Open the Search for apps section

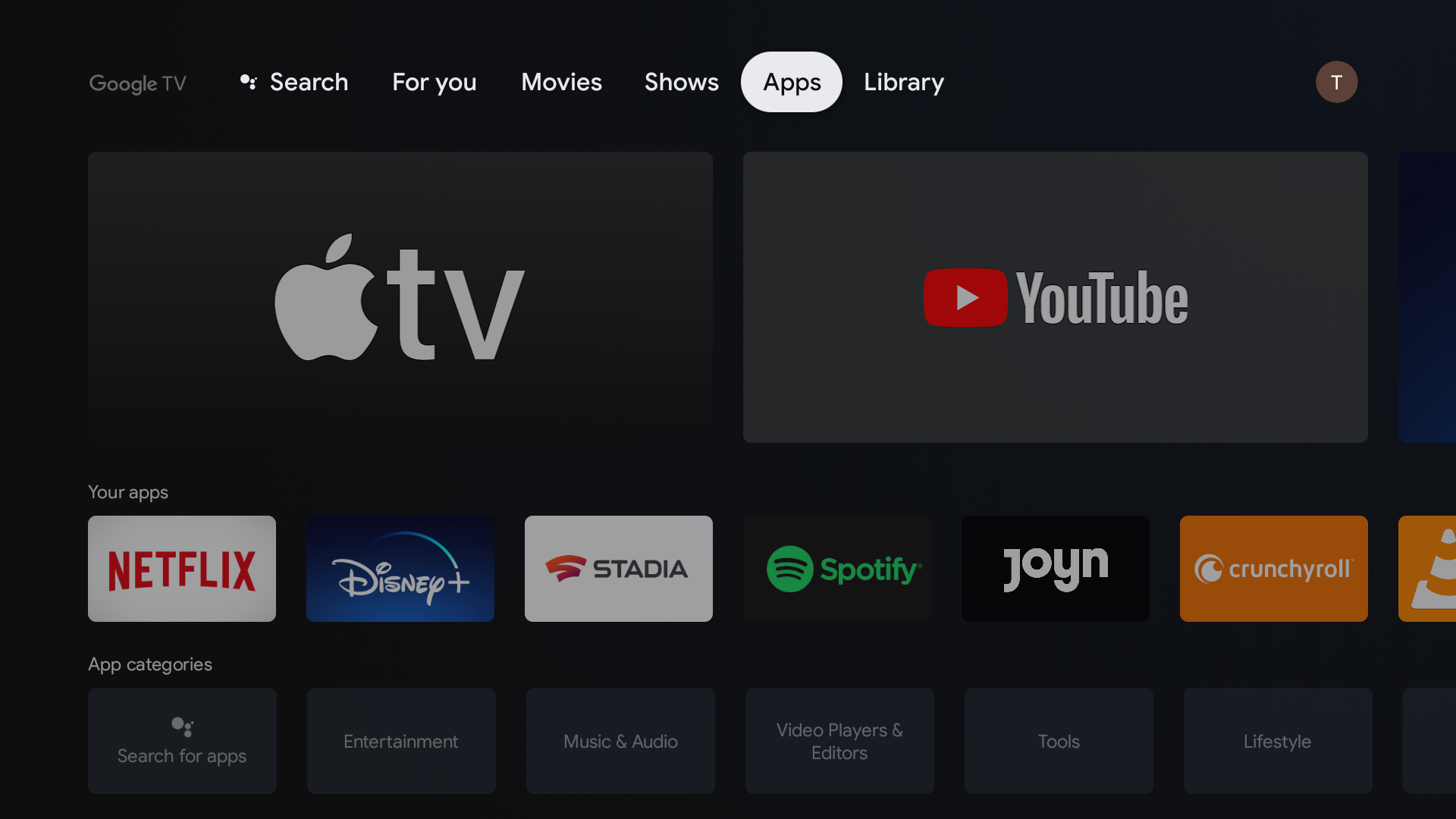click(182, 740)
